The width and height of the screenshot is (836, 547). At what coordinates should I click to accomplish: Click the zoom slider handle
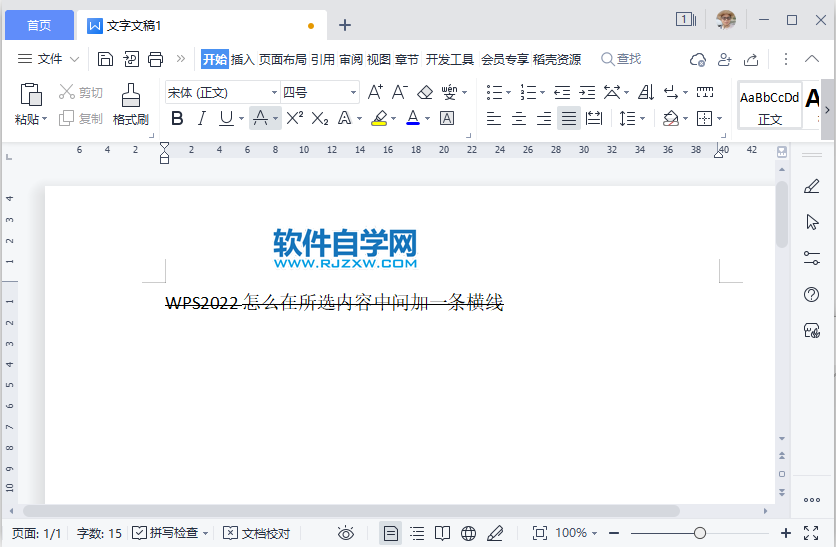700,533
